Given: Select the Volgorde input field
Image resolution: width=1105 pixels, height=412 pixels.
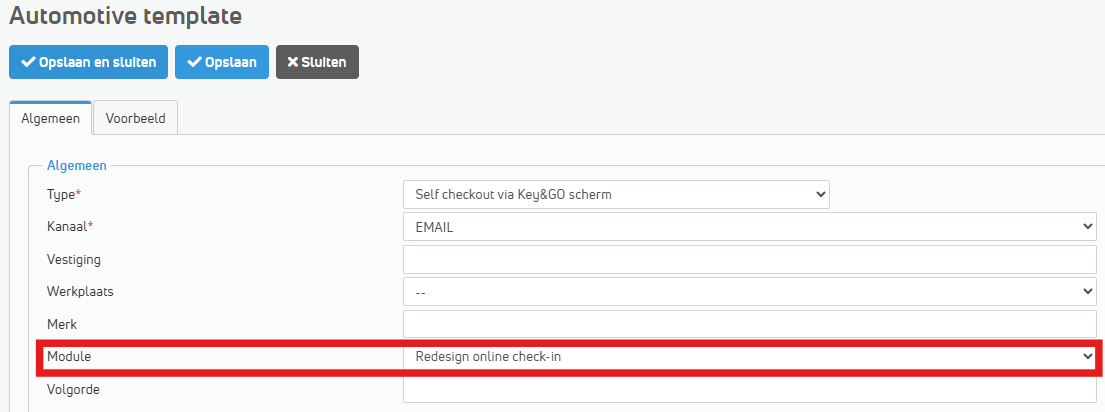Looking at the screenshot, I should pos(750,389).
